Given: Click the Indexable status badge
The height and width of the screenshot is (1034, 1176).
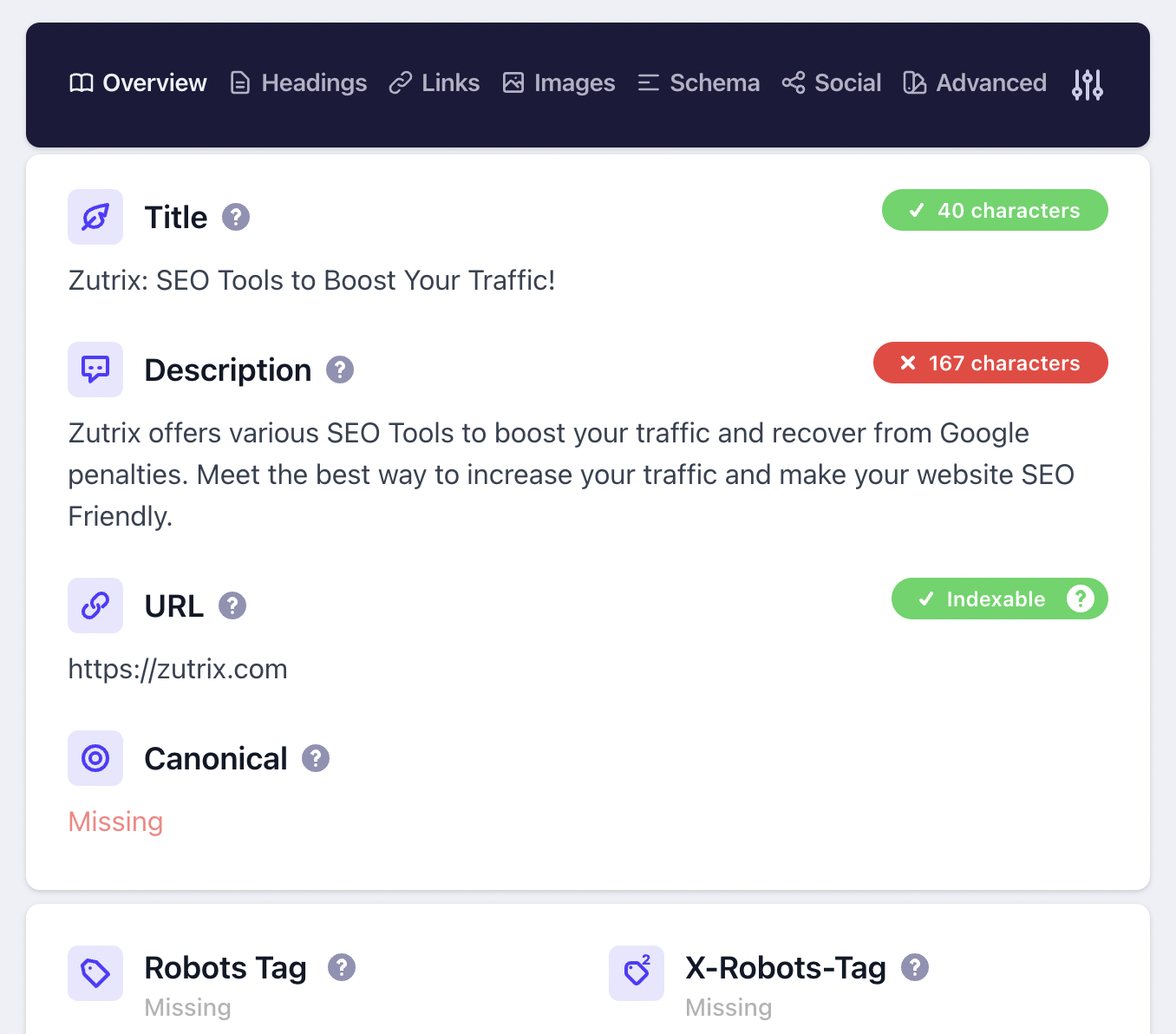Looking at the screenshot, I should pos(1000,599).
